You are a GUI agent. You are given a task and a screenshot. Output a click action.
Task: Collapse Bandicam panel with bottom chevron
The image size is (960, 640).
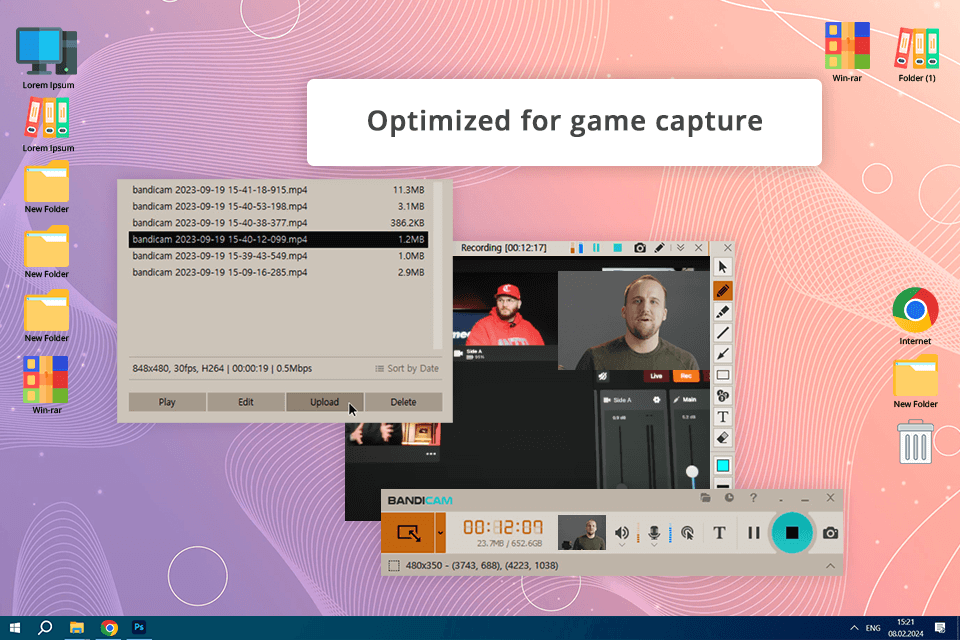pos(830,565)
